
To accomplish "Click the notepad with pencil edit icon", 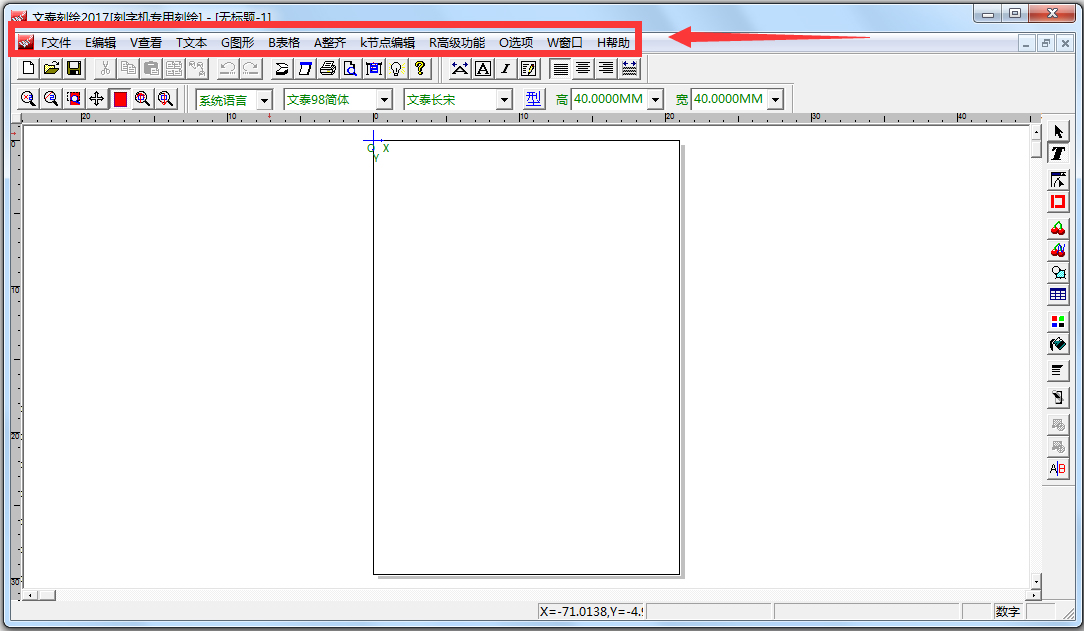I will 529,68.
